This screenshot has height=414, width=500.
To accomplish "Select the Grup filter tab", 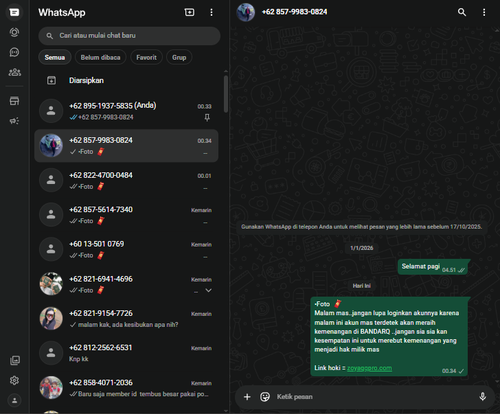I will [179, 57].
